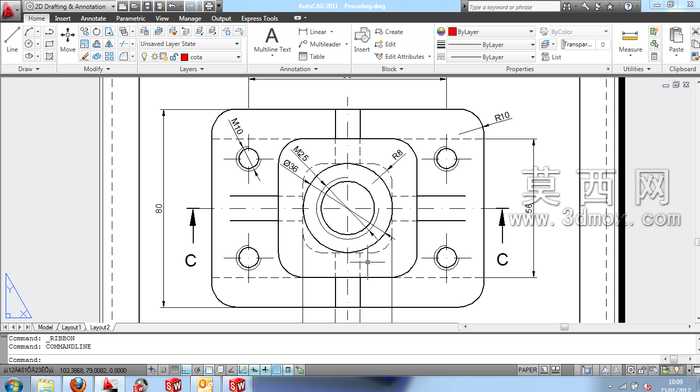Click New drawing in Quick Access toolbar
This screenshot has height=392, width=700.
point(123,6)
